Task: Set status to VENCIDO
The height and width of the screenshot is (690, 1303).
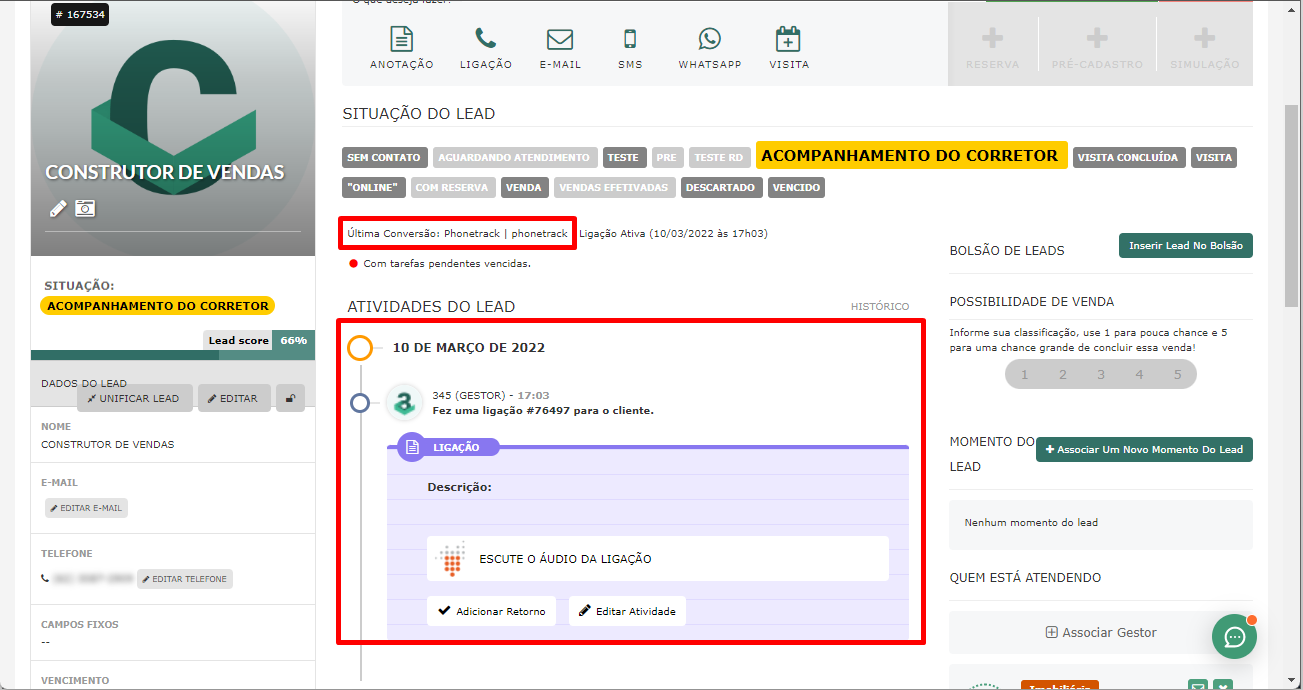Action: tap(797, 187)
